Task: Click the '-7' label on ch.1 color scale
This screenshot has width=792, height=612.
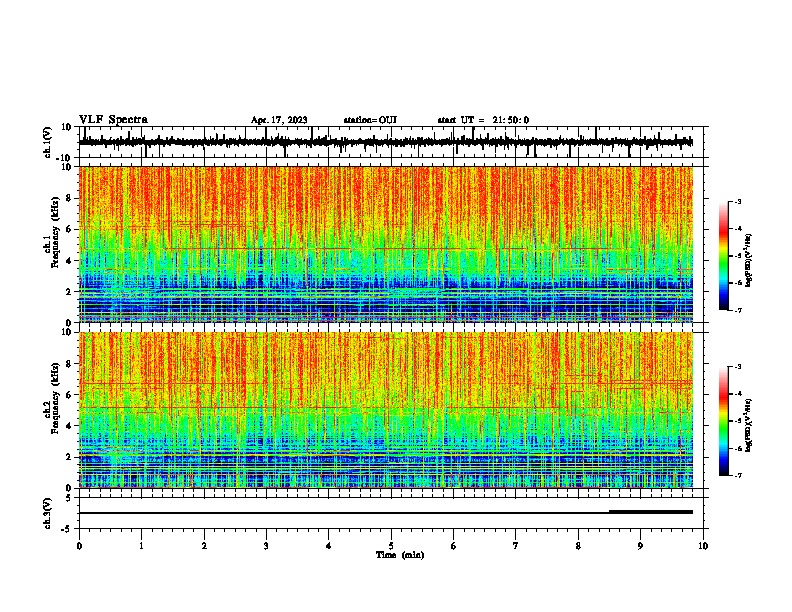Action: [737, 310]
